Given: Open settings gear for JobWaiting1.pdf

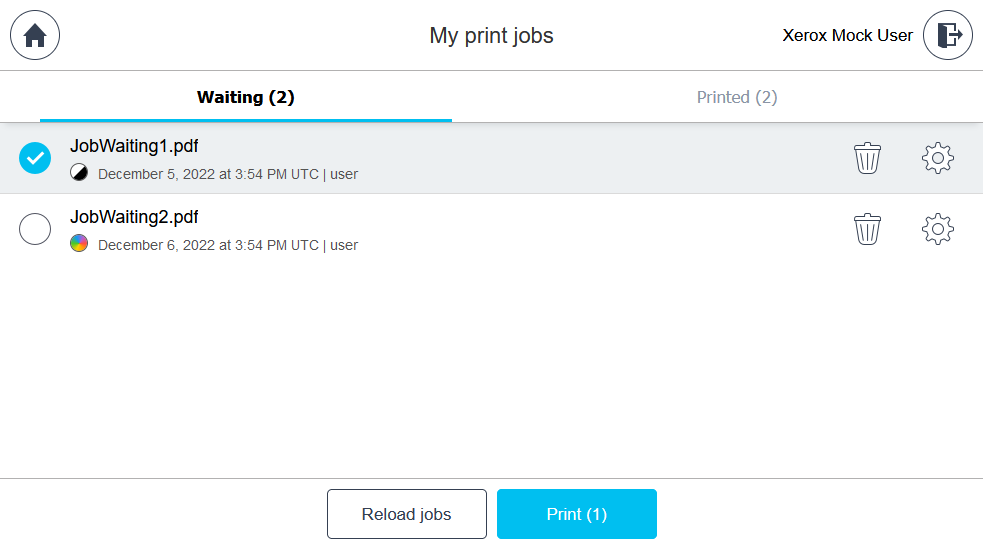Looking at the screenshot, I should coord(937,158).
